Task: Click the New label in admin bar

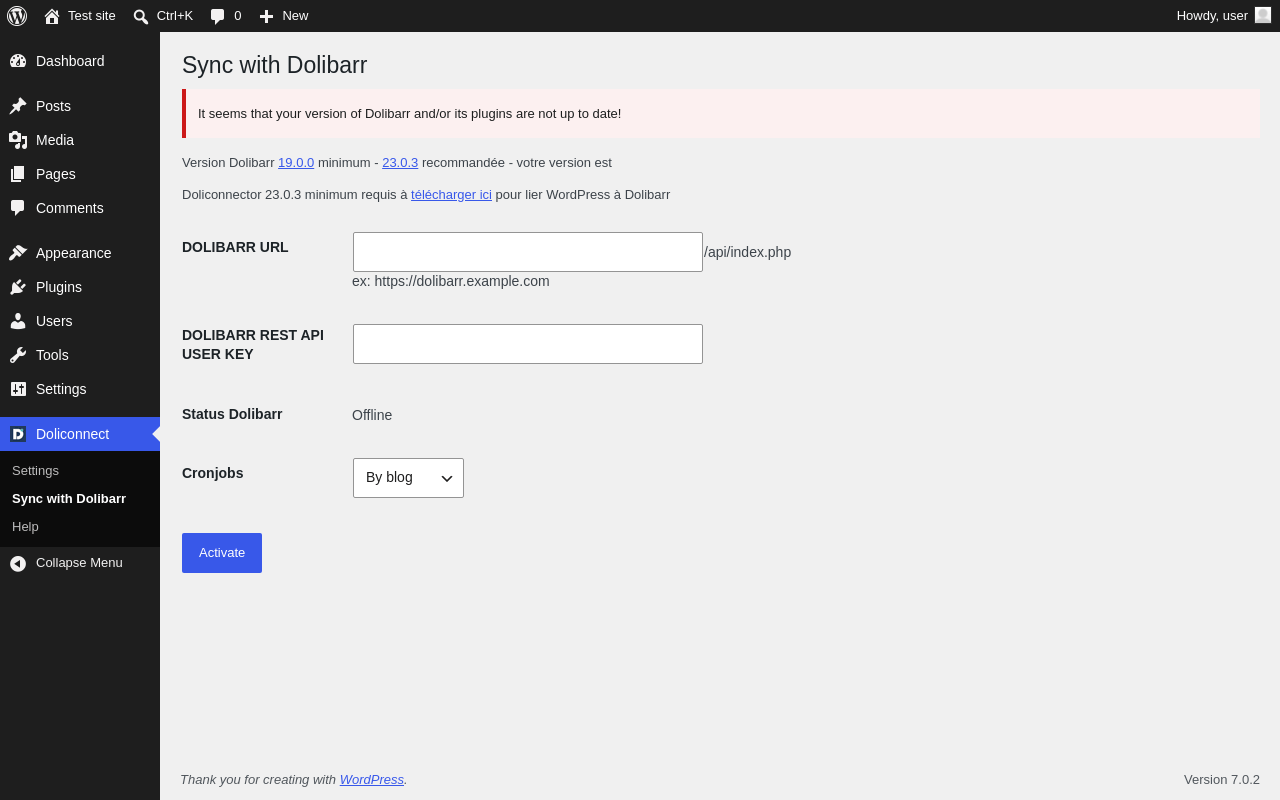Action: (295, 16)
